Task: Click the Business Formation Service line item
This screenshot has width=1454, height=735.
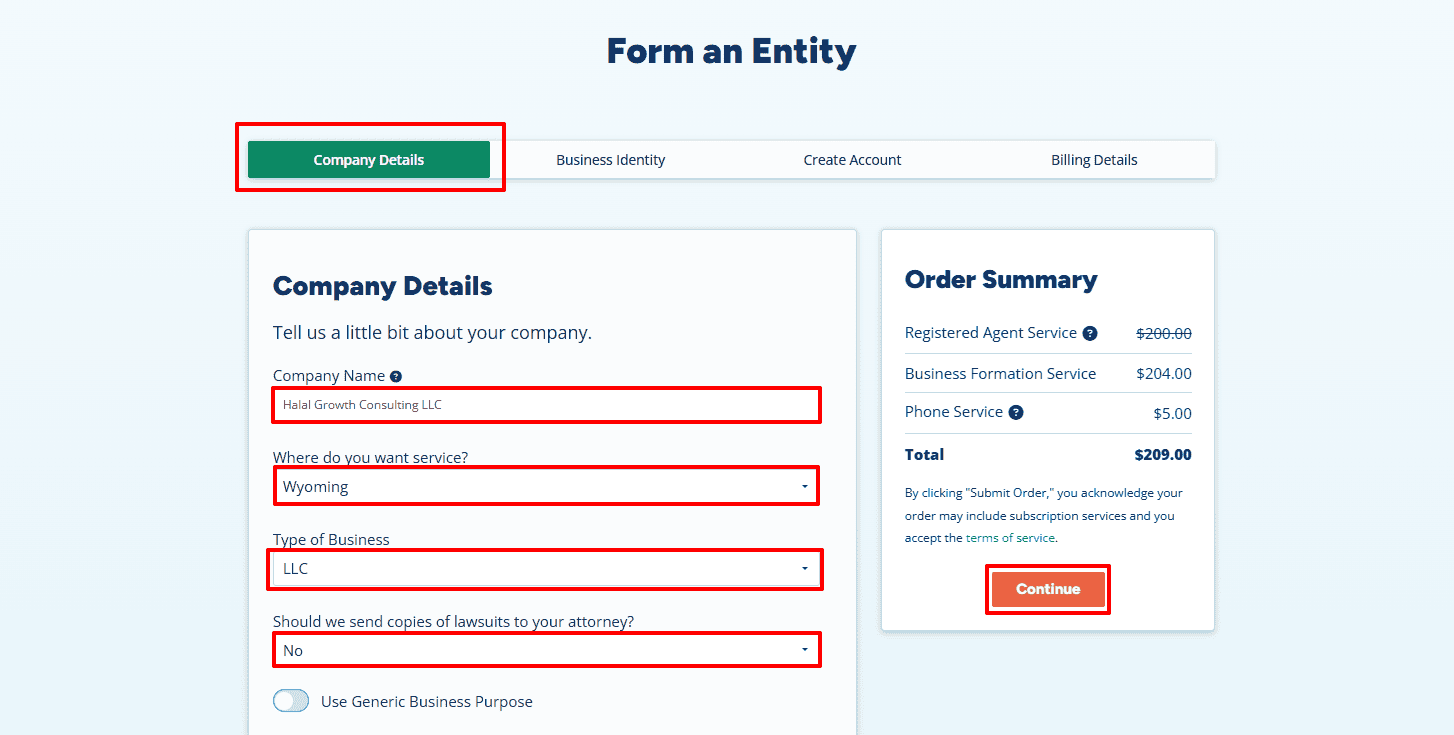Action: click(x=1000, y=374)
